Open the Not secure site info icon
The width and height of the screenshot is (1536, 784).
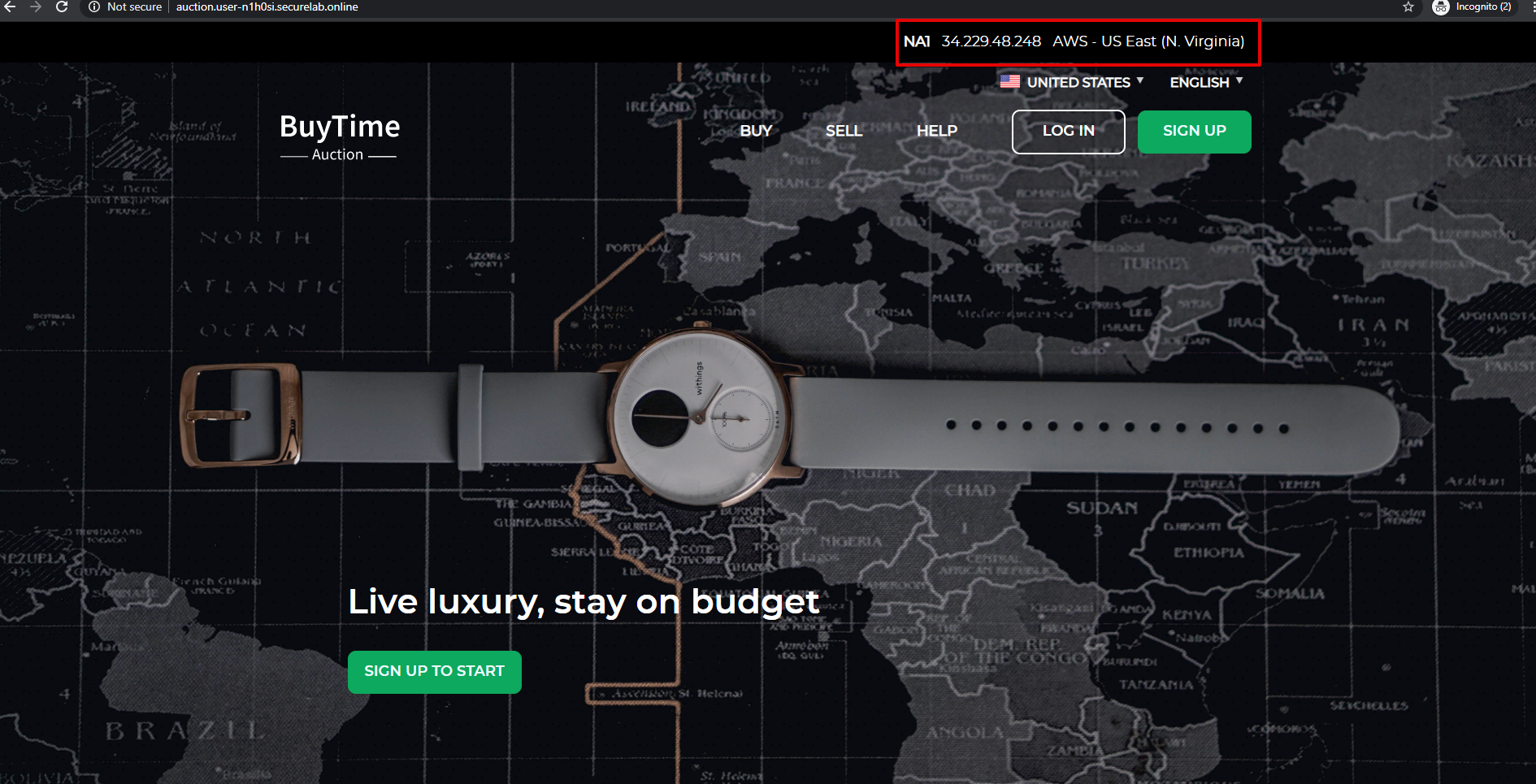94,6
